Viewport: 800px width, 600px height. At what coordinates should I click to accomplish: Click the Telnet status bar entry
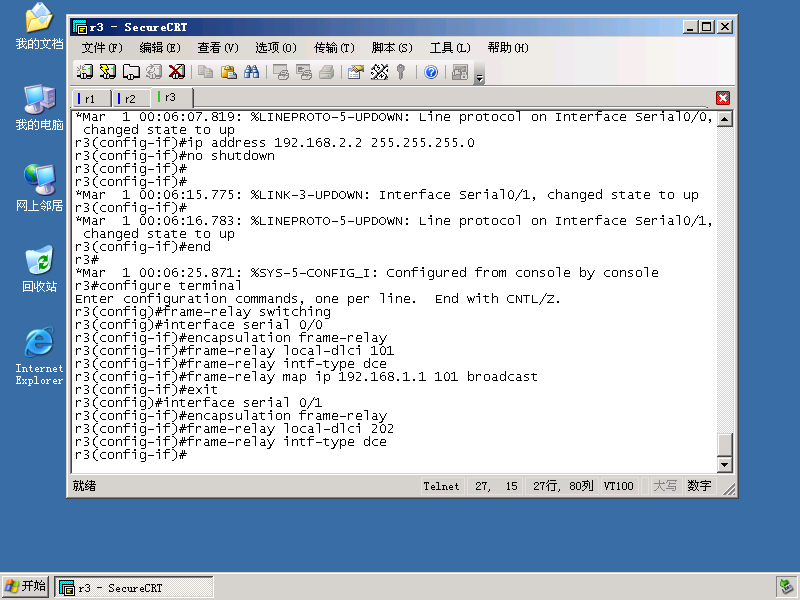[x=441, y=486]
